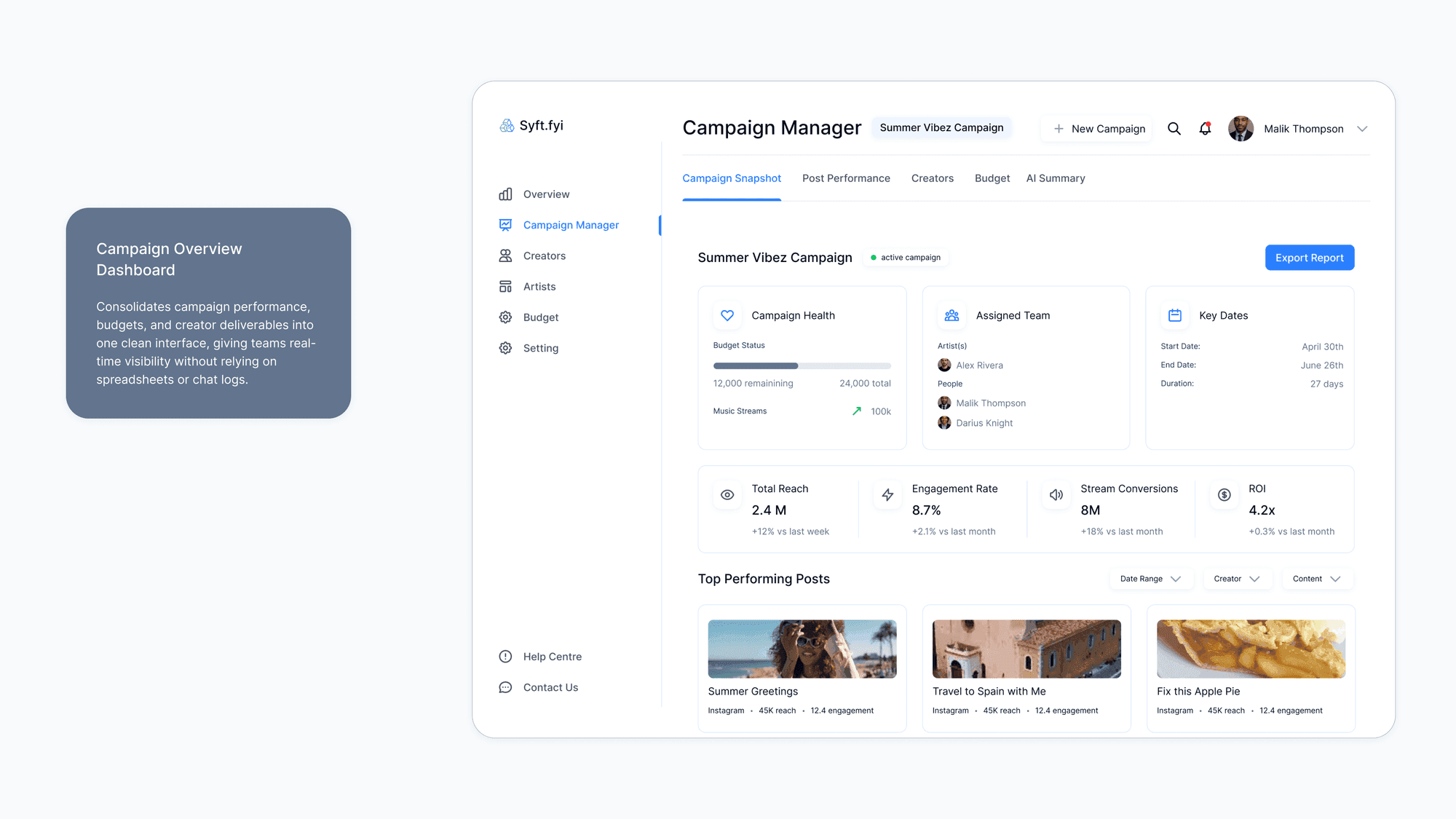The width and height of the screenshot is (1456, 819).
Task: Open the Travel to Spain with Me thumbnail
Action: (x=1026, y=649)
